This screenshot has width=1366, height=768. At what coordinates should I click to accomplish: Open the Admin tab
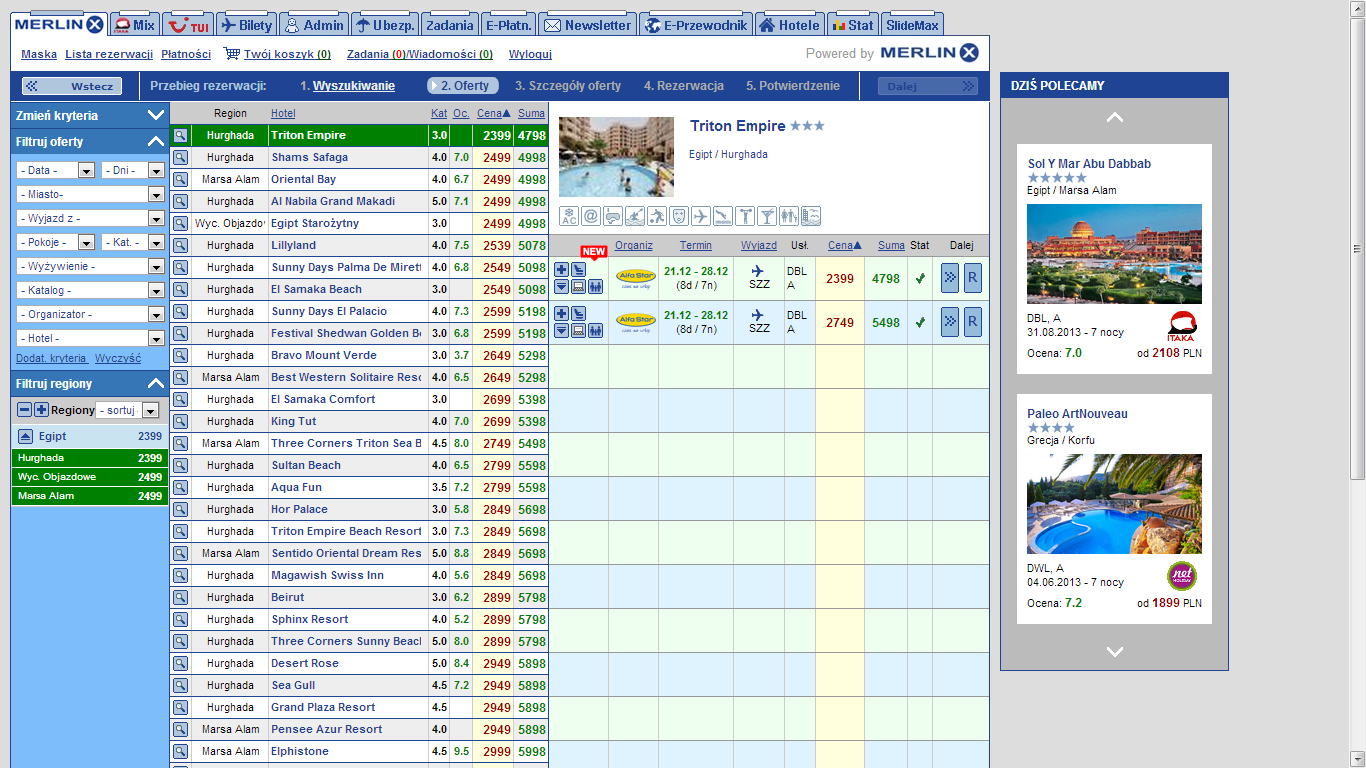[x=313, y=25]
